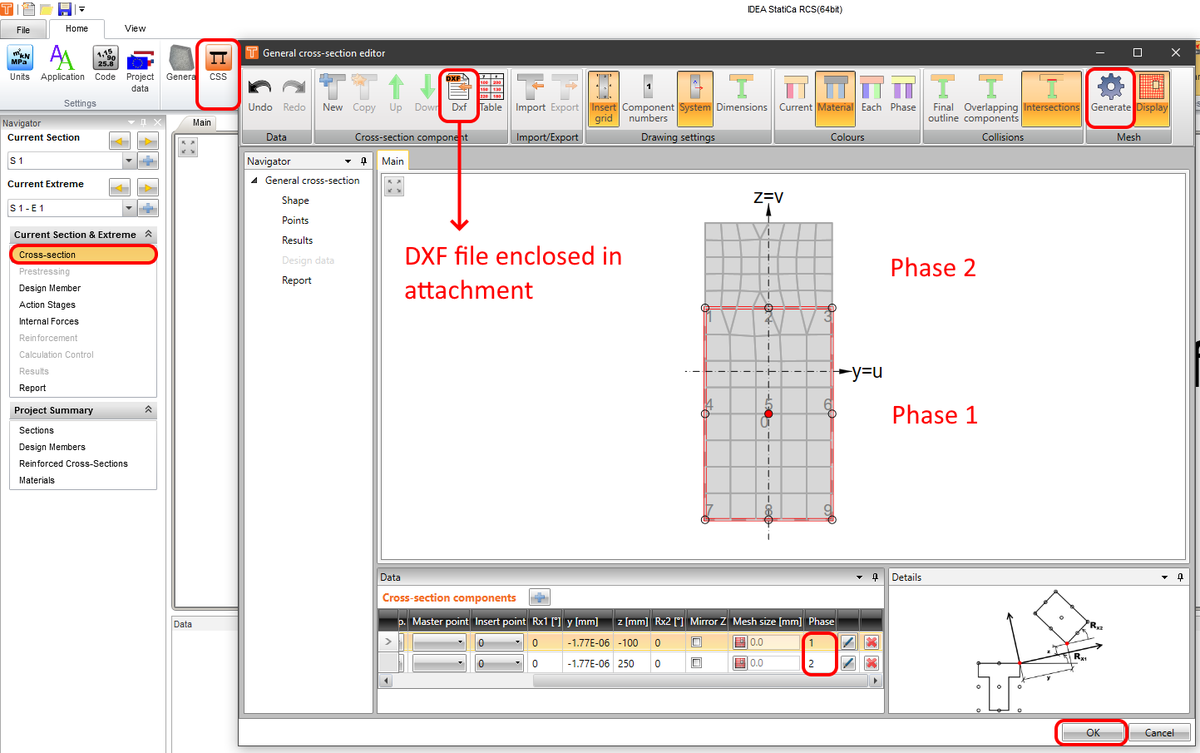Image resolution: width=1200 pixels, height=753 pixels.
Task: Confirm the editor with the OK button
Action: [x=1091, y=732]
